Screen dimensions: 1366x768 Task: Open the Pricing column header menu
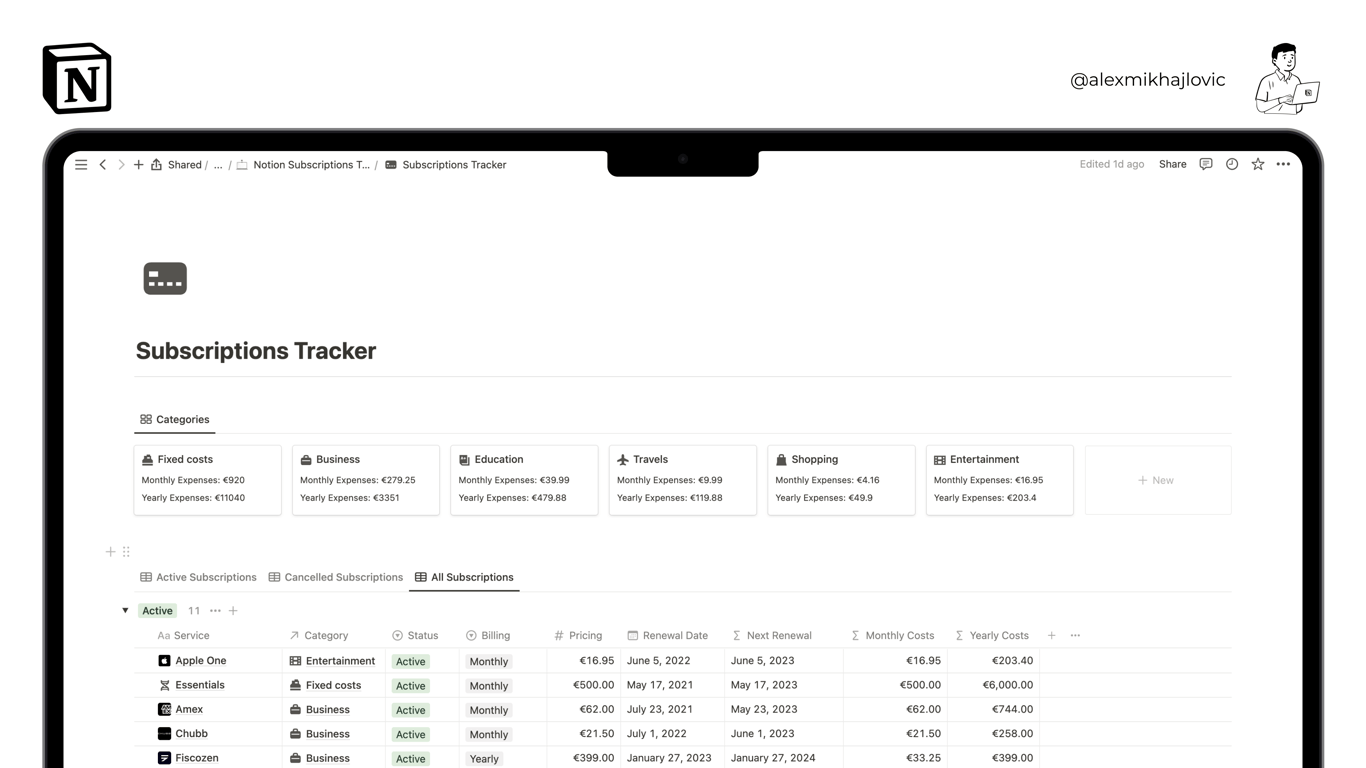[x=578, y=635]
